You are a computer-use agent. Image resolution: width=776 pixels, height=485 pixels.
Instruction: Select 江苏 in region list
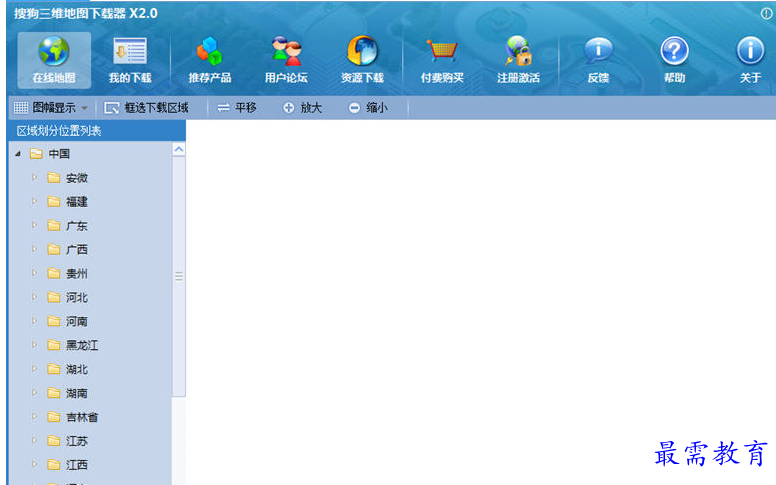click(77, 441)
